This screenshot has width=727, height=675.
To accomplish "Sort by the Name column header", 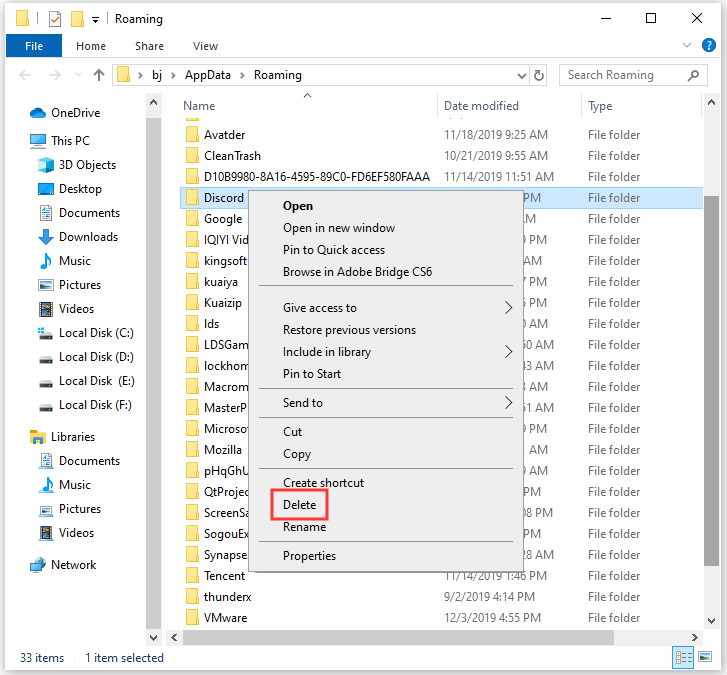I will coord(307,106).
